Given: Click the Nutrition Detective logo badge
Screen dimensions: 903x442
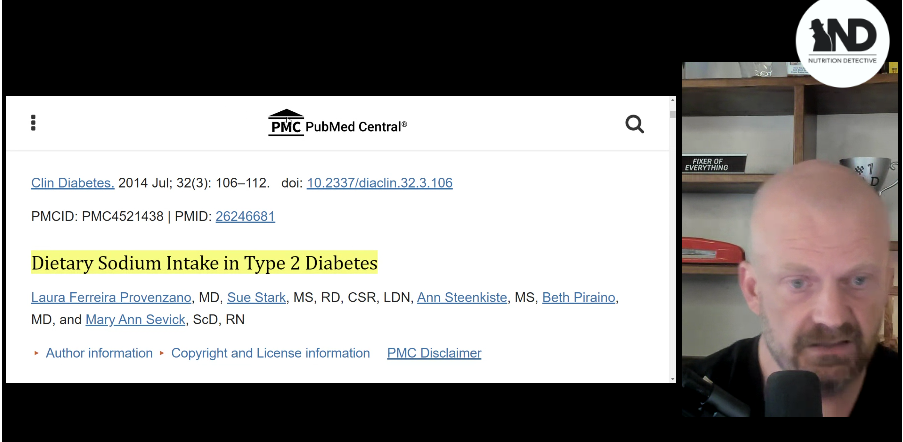Looking at the screenshot, I should pos(842,41).
